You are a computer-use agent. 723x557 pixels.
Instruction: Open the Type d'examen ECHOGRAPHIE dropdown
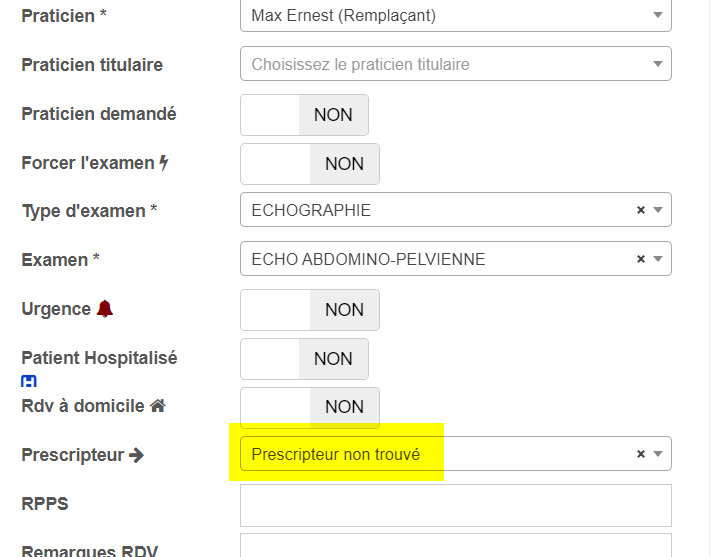440,210
